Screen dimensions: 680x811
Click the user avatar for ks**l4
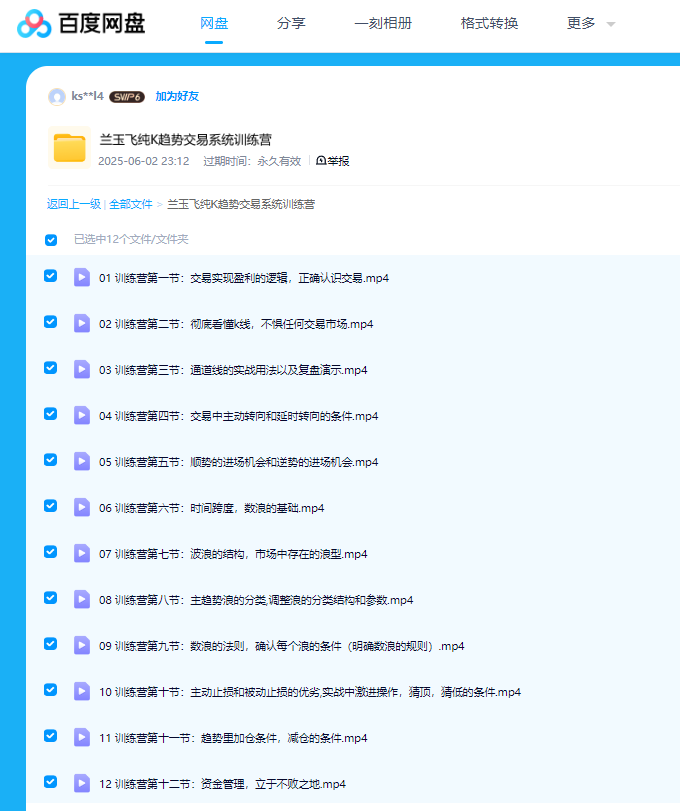tap(57, 97)
